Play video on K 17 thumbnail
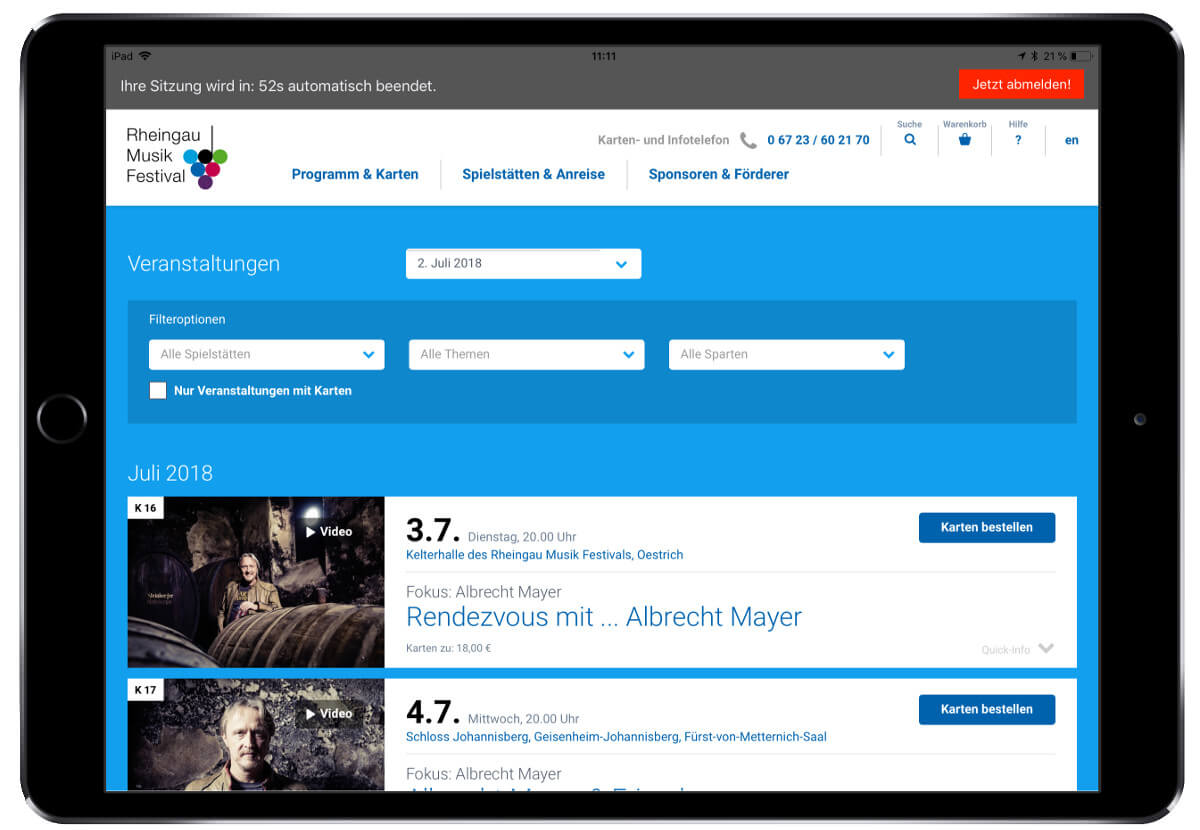Image resolution: width=1200 pixels, height=830 pixels. coord(329,714)
